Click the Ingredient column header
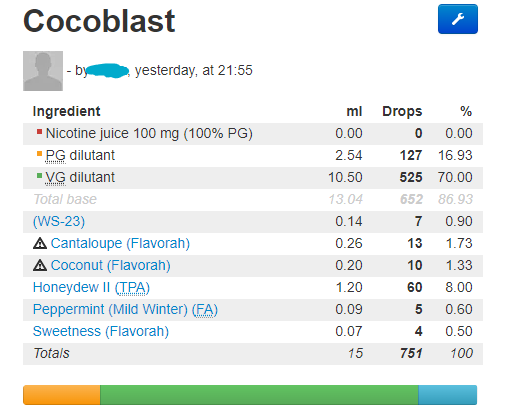 click(x=66, y=111)
